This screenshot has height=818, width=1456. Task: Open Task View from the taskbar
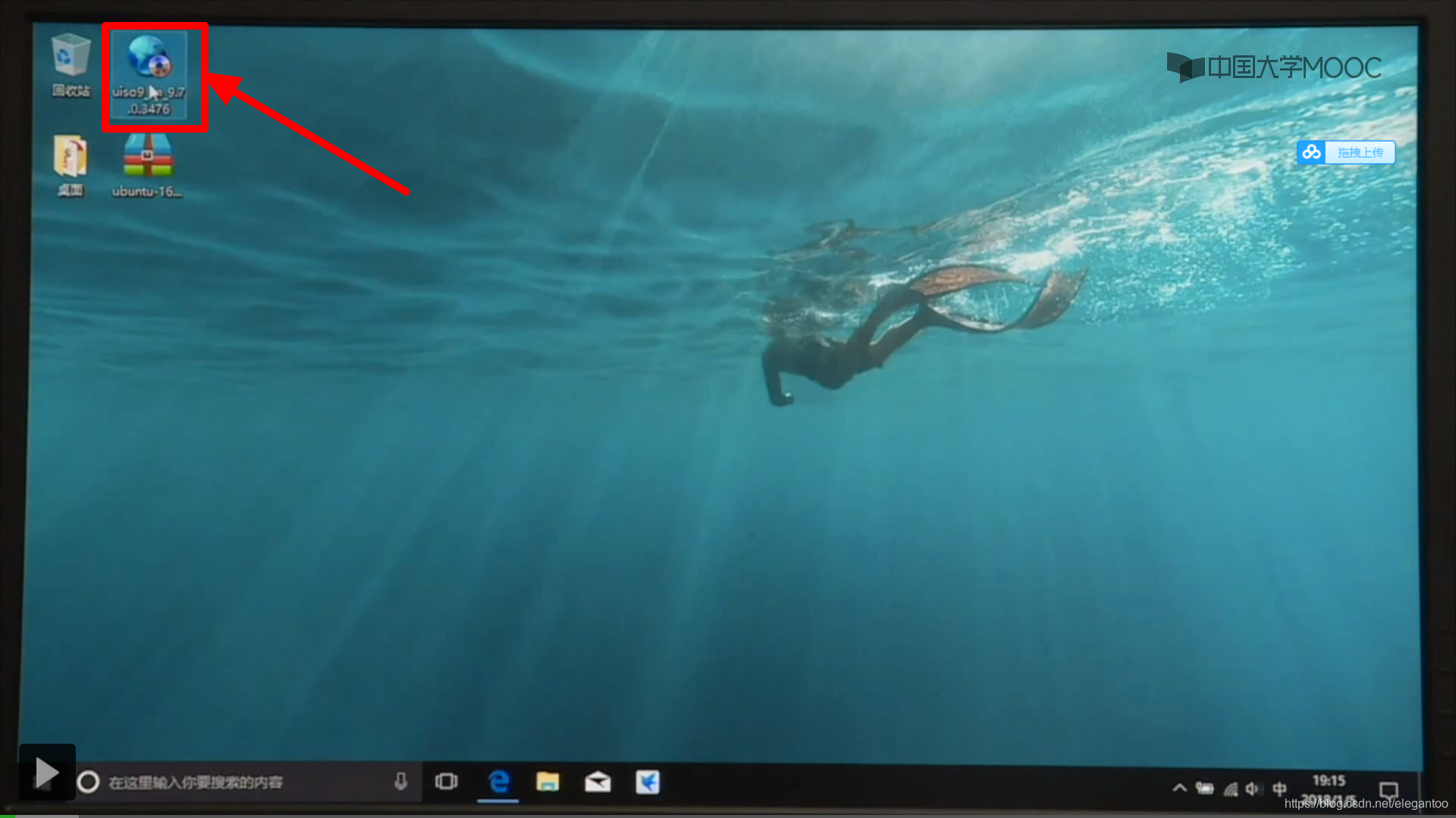[446, 781]
